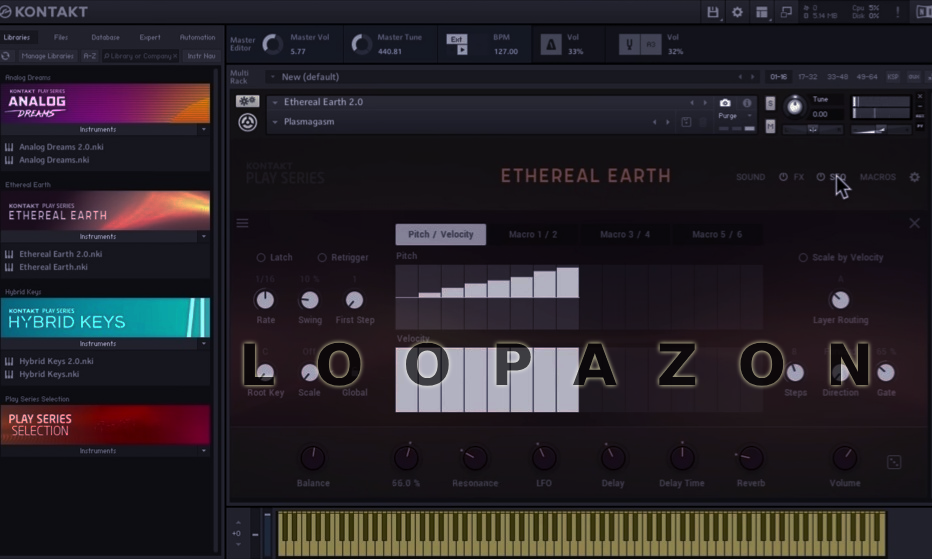Open hamburger menu in sequencer panel

pyautogui.click(x=243, y=223)
